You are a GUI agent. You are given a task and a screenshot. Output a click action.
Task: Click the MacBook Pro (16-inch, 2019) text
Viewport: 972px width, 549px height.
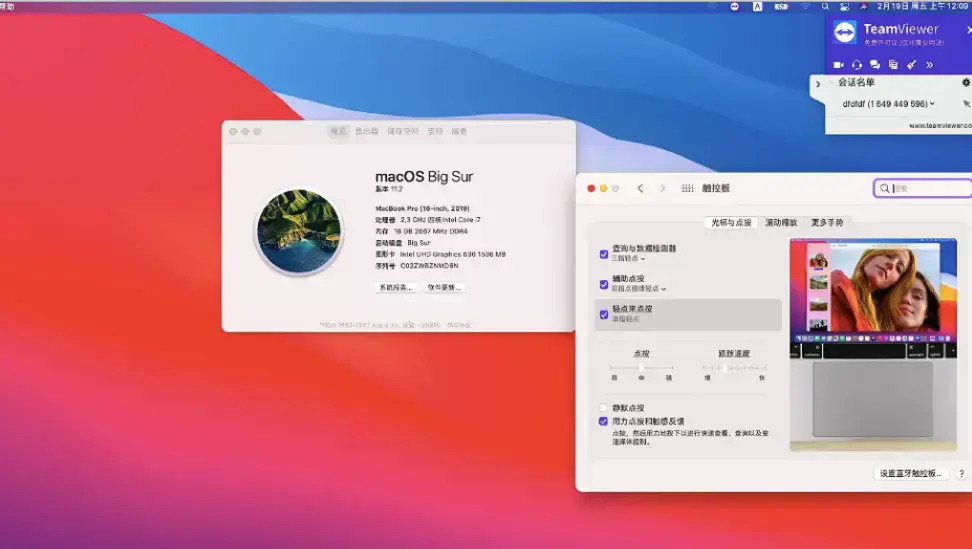(422, 208)
